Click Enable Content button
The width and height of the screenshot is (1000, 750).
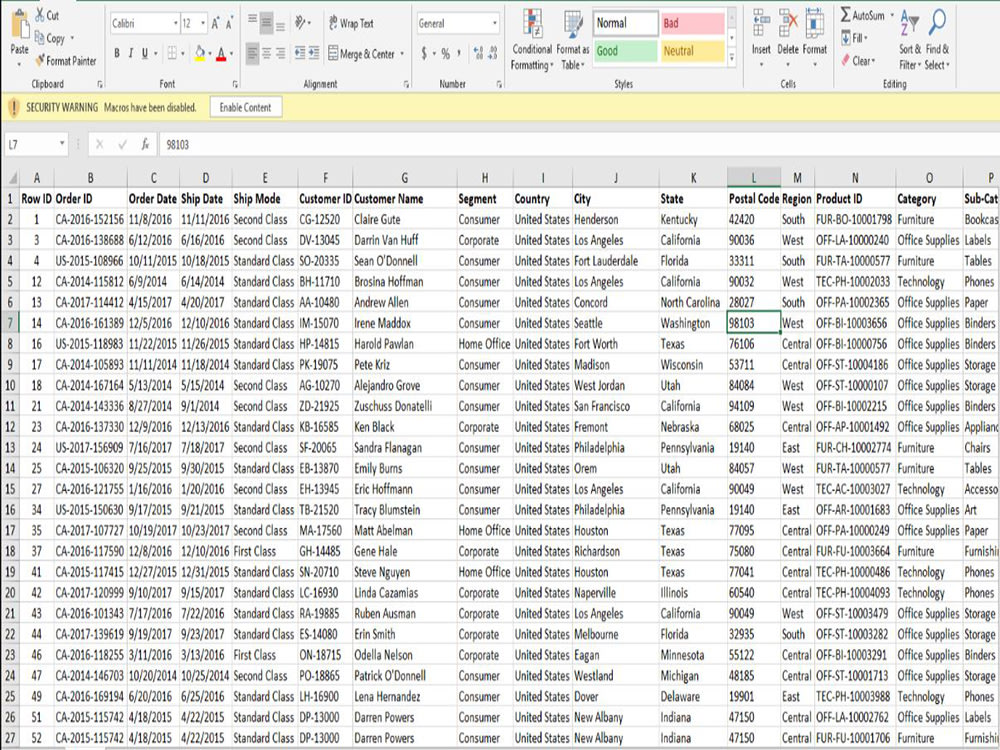[246, 108]
